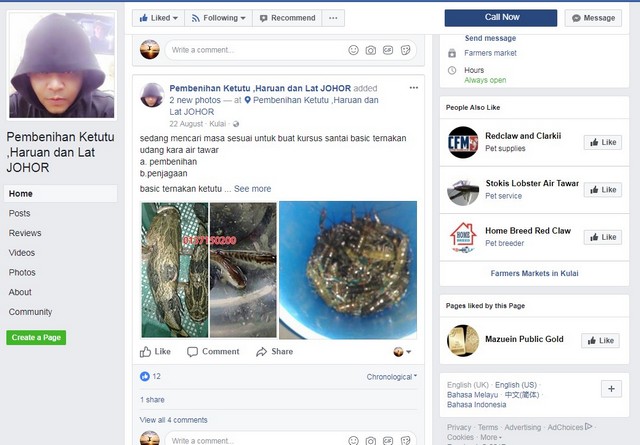Toggle Like for Mazuein Public Gold page
Image resolution: width=640 pixels, height=445 pixels.
click(601, 340)
